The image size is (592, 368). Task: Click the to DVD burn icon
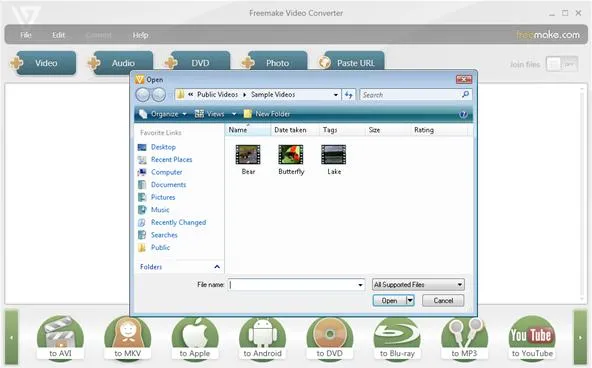pyautogui.click(x=330, y=338)
